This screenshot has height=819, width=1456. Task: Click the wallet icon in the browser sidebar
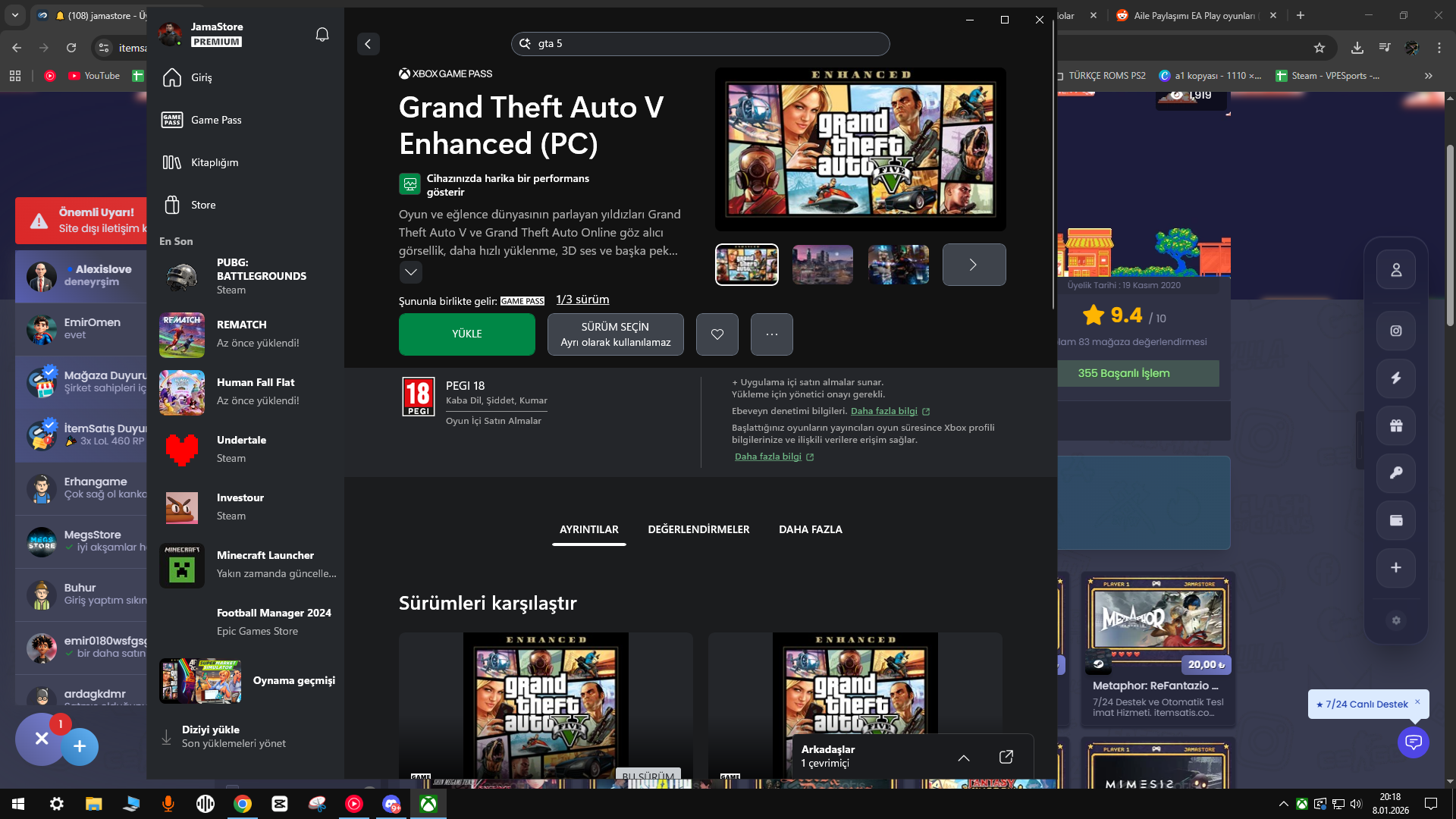tap(1396, 520)
